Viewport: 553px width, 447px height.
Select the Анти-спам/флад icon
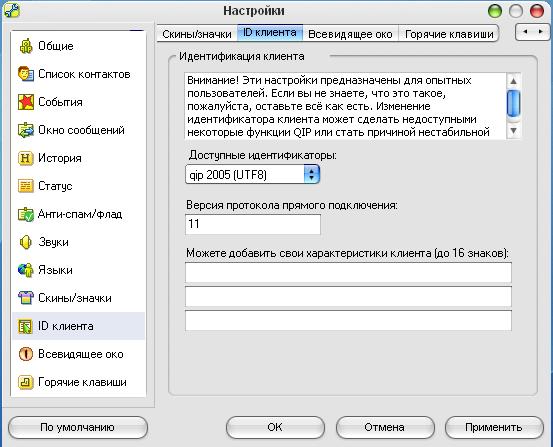pyautogui.click(x=26, y=214)
